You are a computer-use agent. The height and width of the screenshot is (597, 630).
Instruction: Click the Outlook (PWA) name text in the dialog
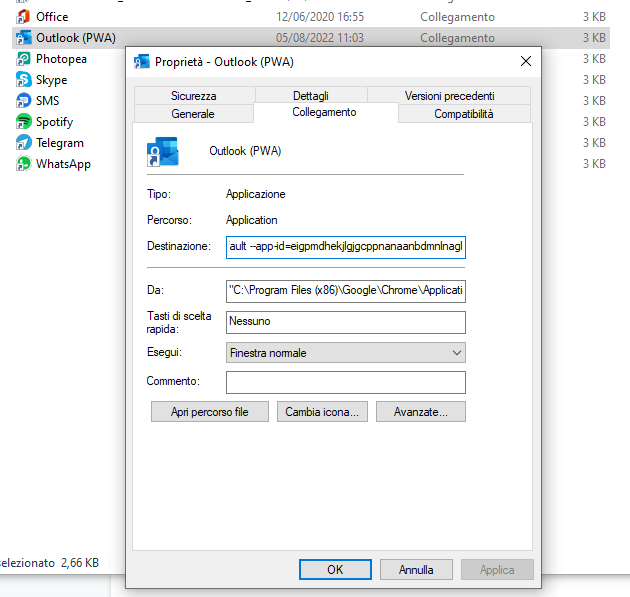click(245, 151)
